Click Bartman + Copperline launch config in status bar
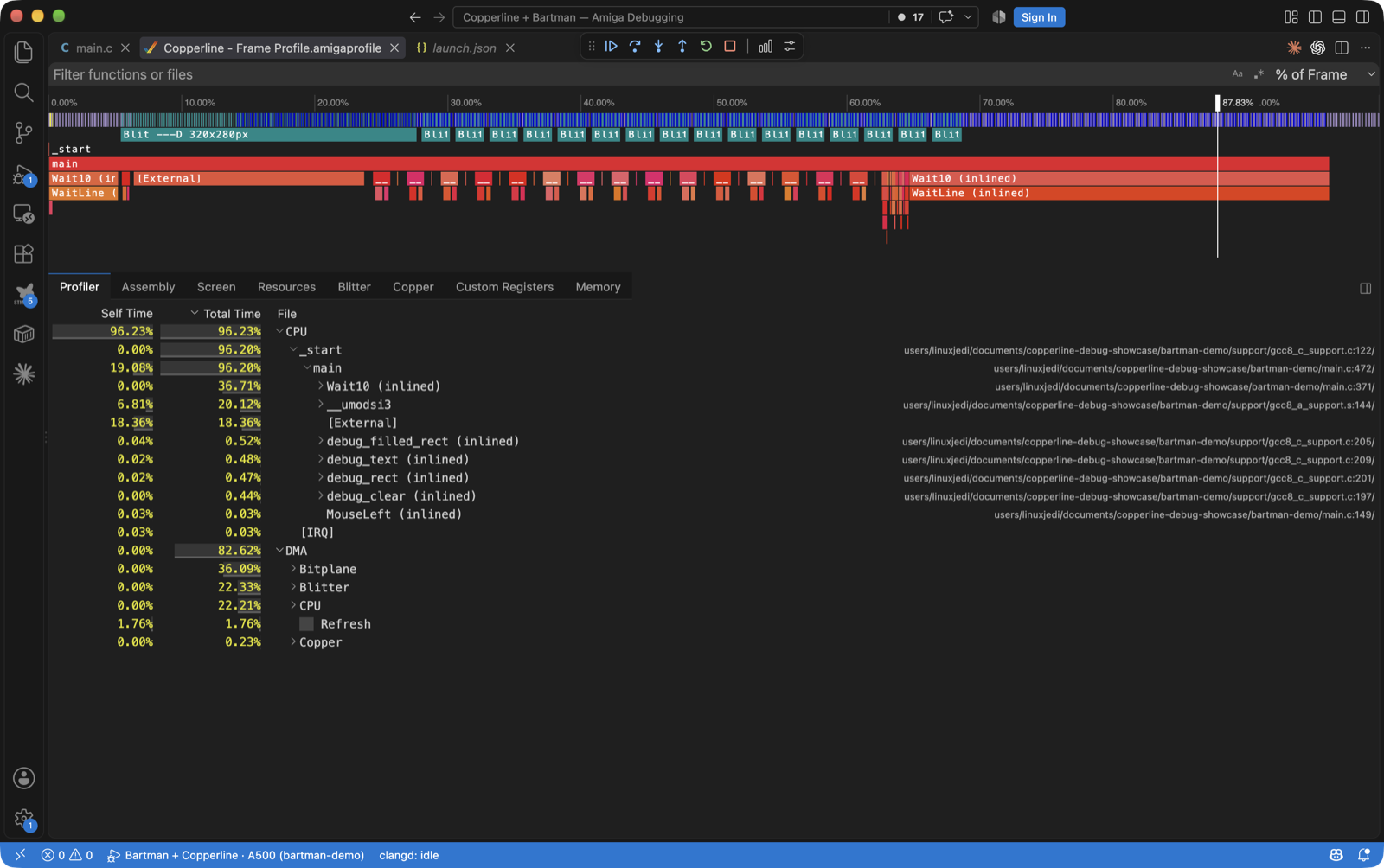Screen dimensions: 1384x868 click(x=235, y=855)
